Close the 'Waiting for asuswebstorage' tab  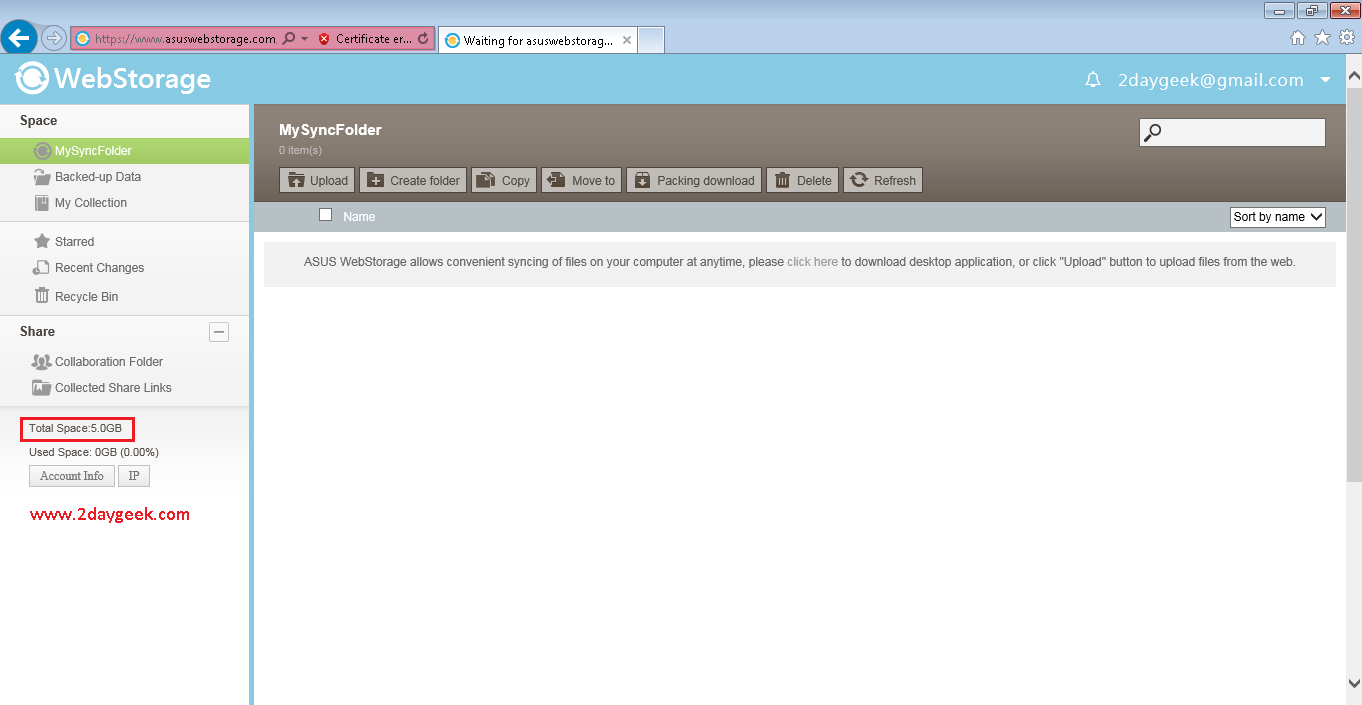pos(627,41)
